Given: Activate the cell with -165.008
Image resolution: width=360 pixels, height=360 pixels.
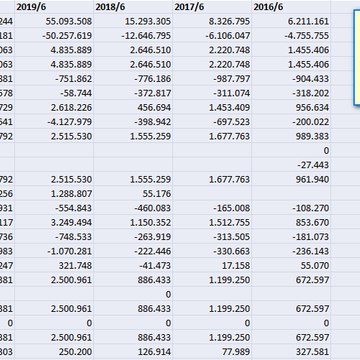Looking at the screenshot, I should pyautogui.click(x=212, y=208).
